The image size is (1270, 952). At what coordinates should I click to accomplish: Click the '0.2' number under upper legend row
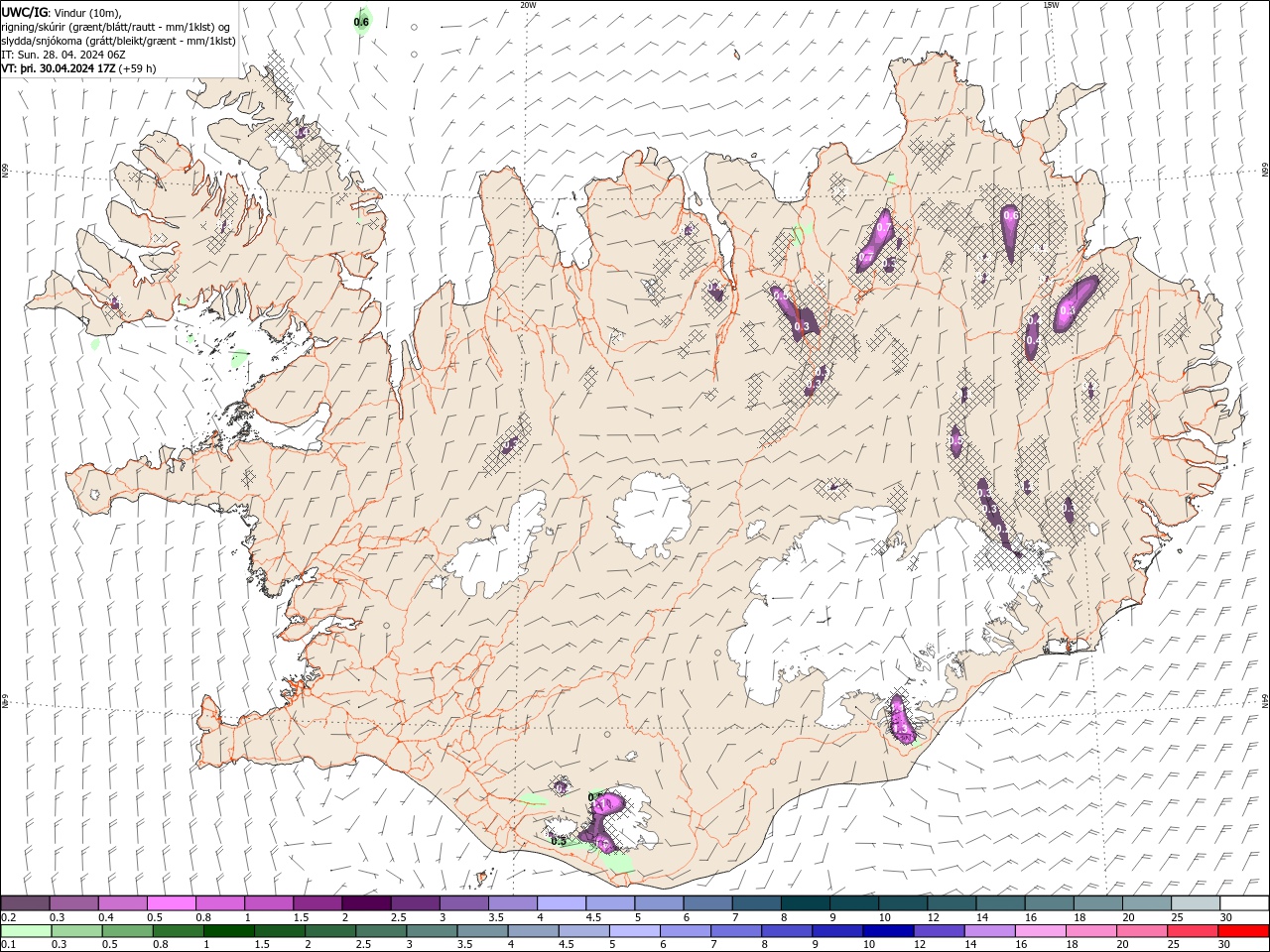coord(8,917)
